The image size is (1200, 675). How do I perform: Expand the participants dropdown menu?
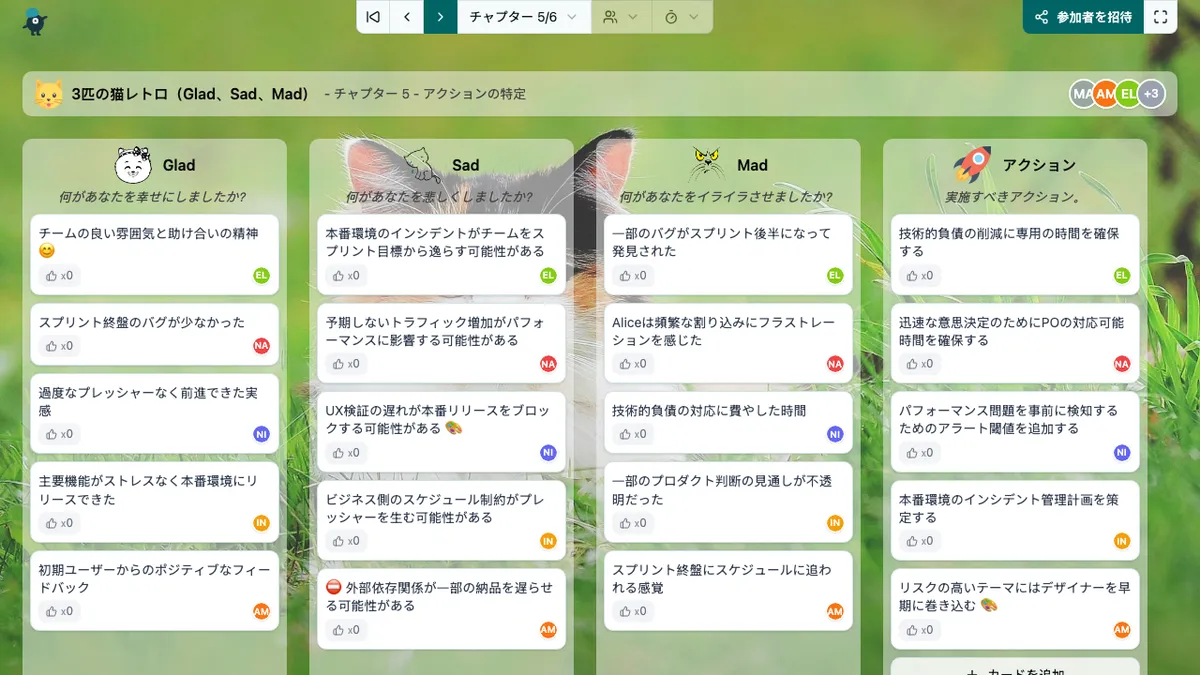coord(620,17)
